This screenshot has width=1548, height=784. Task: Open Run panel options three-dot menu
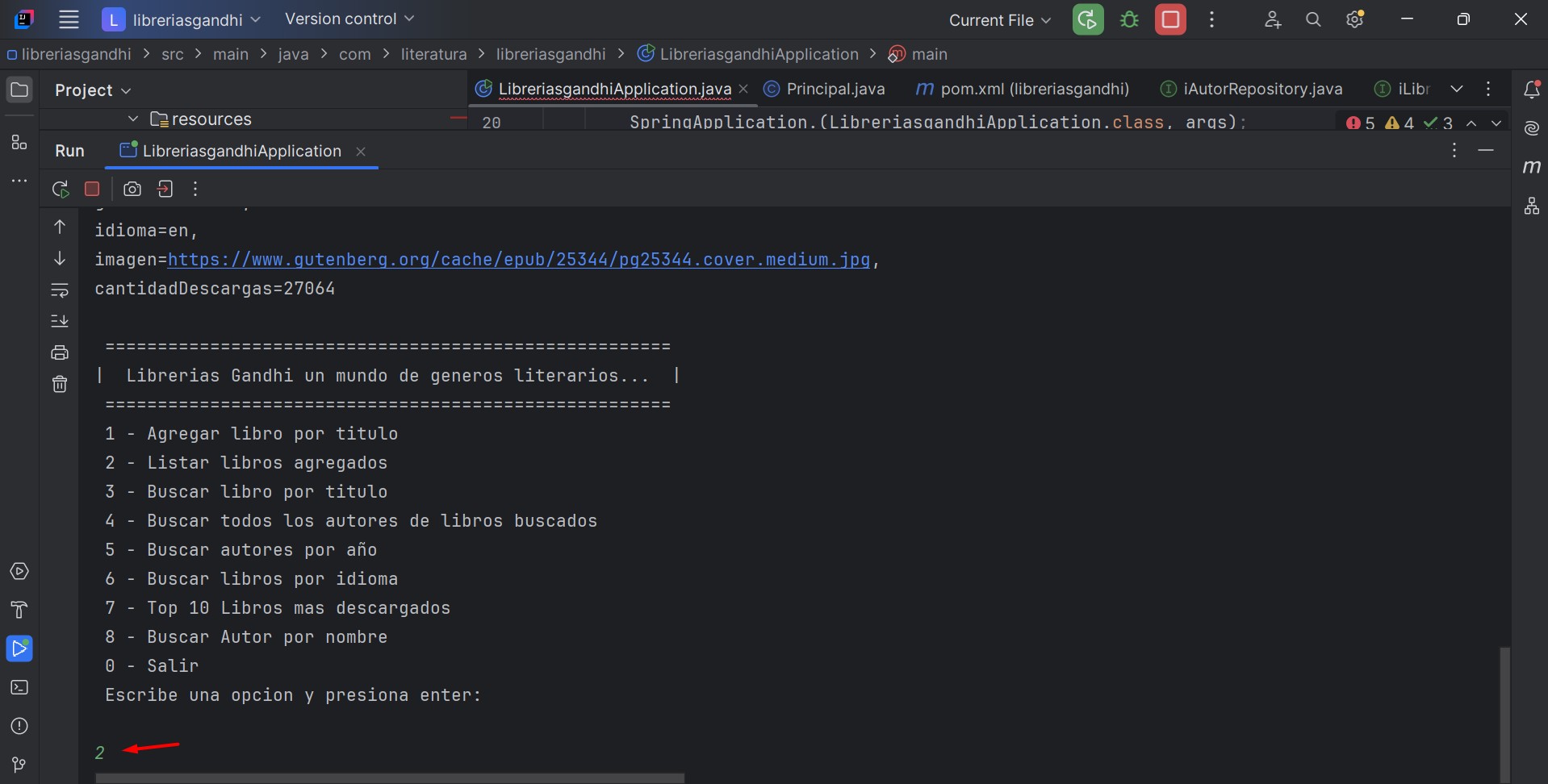(1454, 151)
